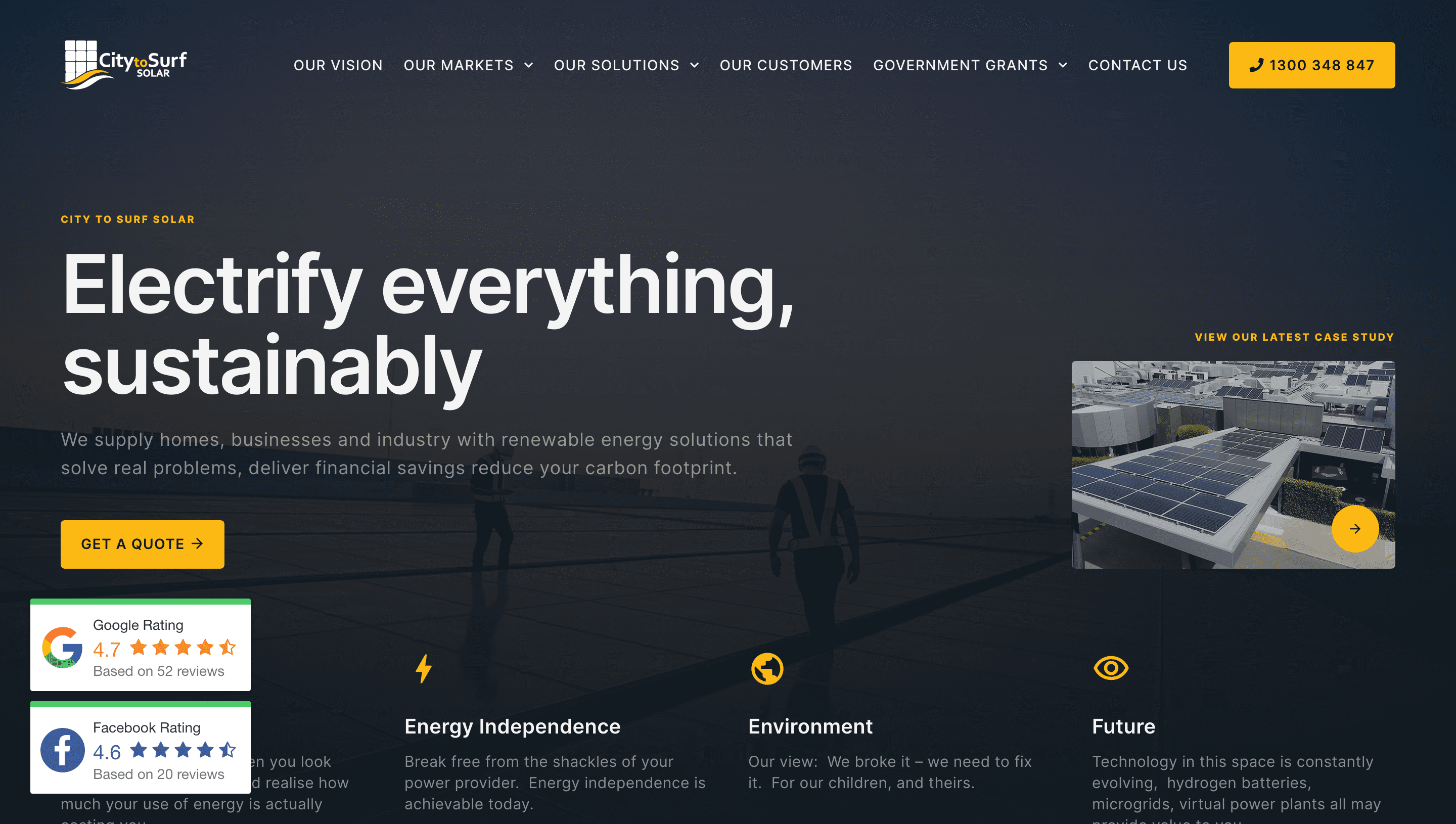Call 1300 348 847 button

pos(1312,65)
